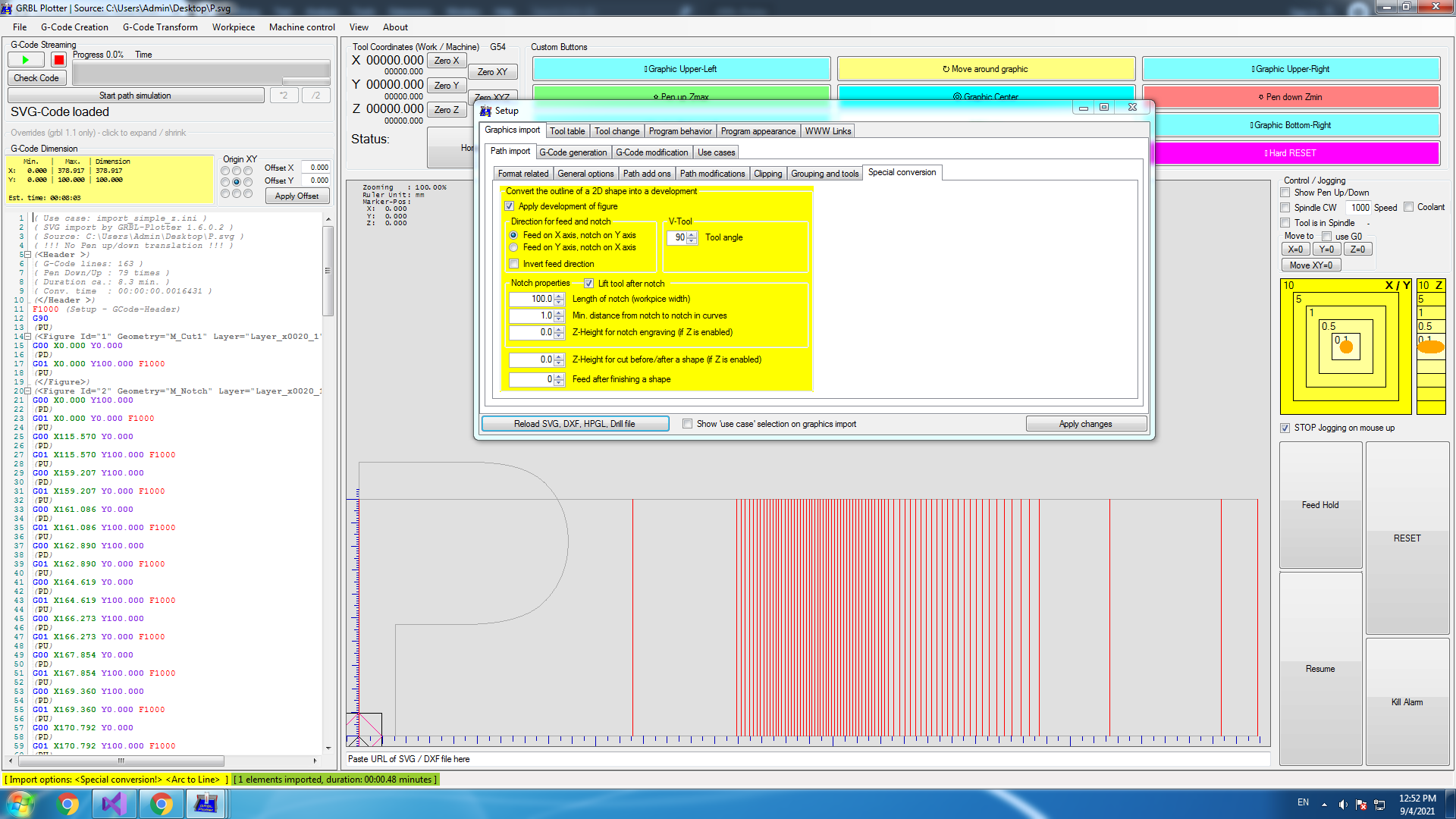Viewport: 1456px width, 819px height.
Task: Start G-code streaming with the green play icon
Action: point(25,59)
